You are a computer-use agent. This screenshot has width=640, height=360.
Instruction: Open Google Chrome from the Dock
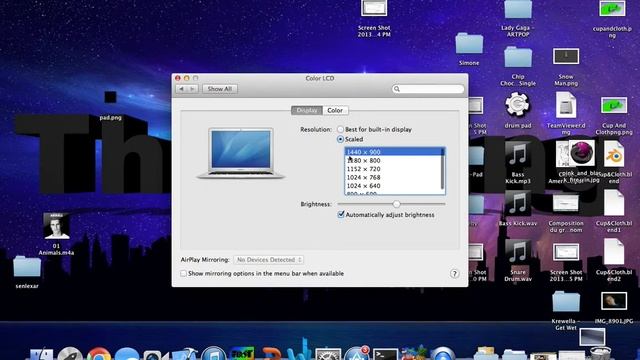(x=98, y=354)
